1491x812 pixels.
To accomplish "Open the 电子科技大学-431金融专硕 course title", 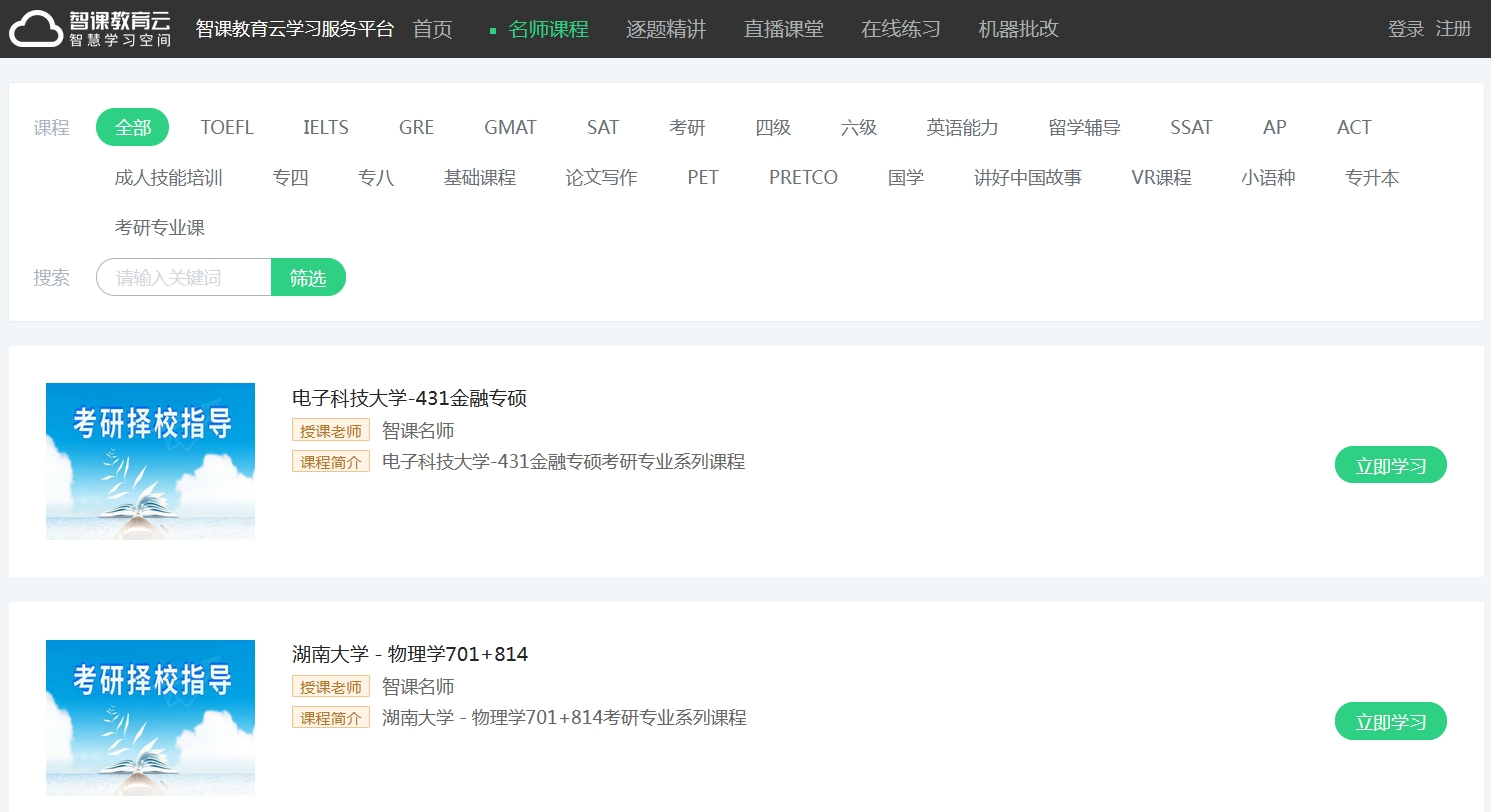I will pos(409,398).
